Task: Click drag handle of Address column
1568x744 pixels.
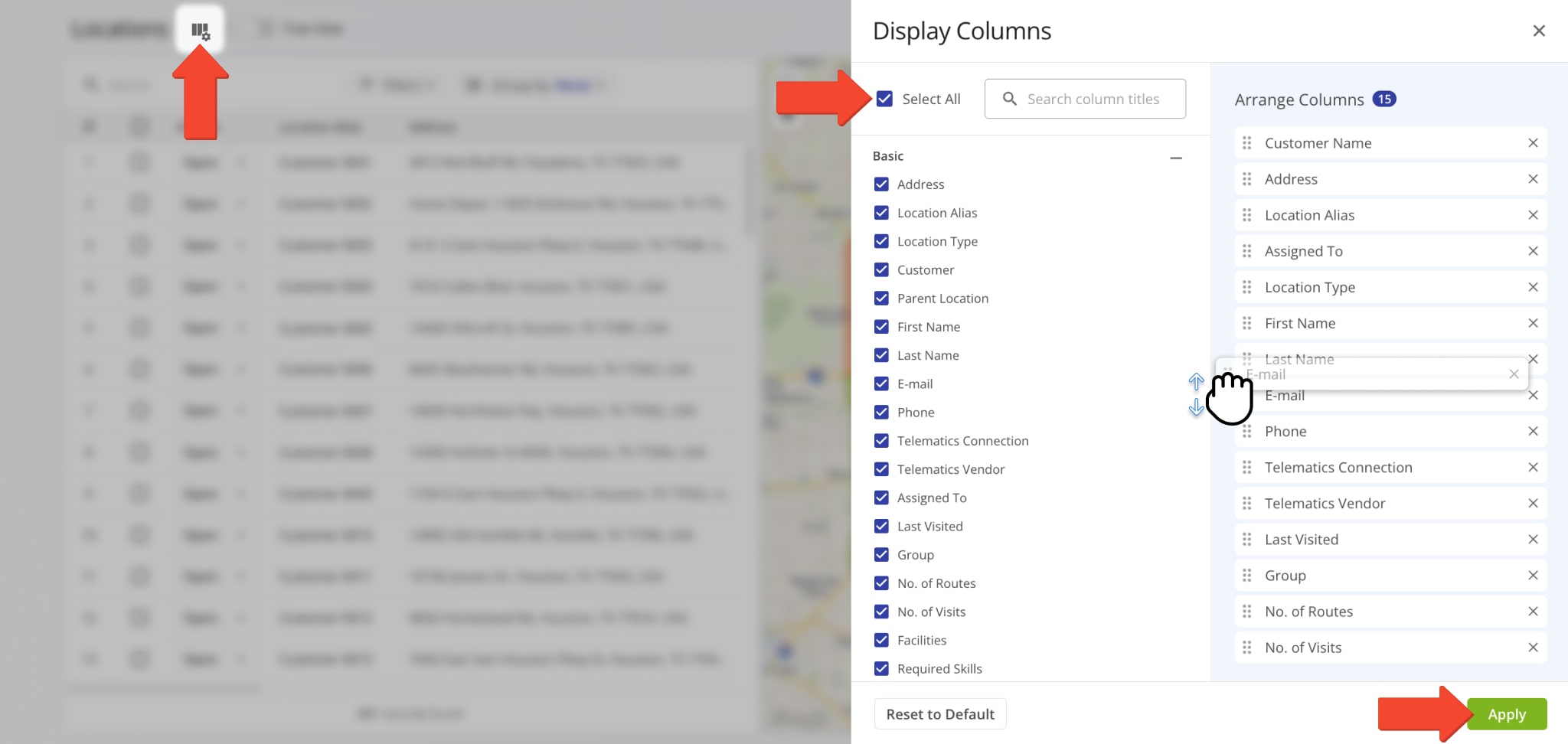Action: 1247,179
